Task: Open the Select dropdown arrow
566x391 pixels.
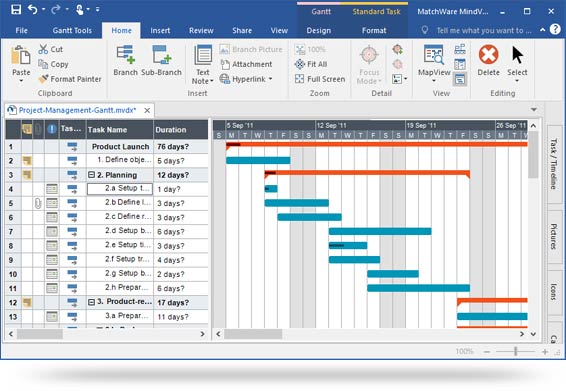Action: click(517, 80)
